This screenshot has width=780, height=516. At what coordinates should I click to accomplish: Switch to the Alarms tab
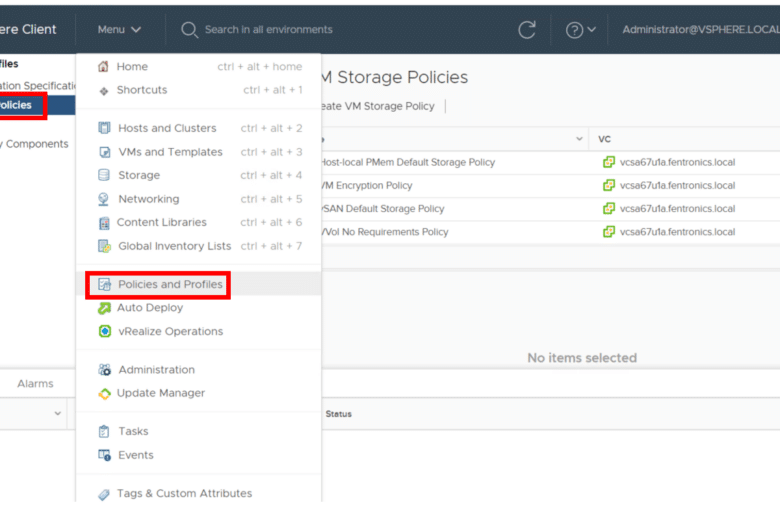point(35,384)
